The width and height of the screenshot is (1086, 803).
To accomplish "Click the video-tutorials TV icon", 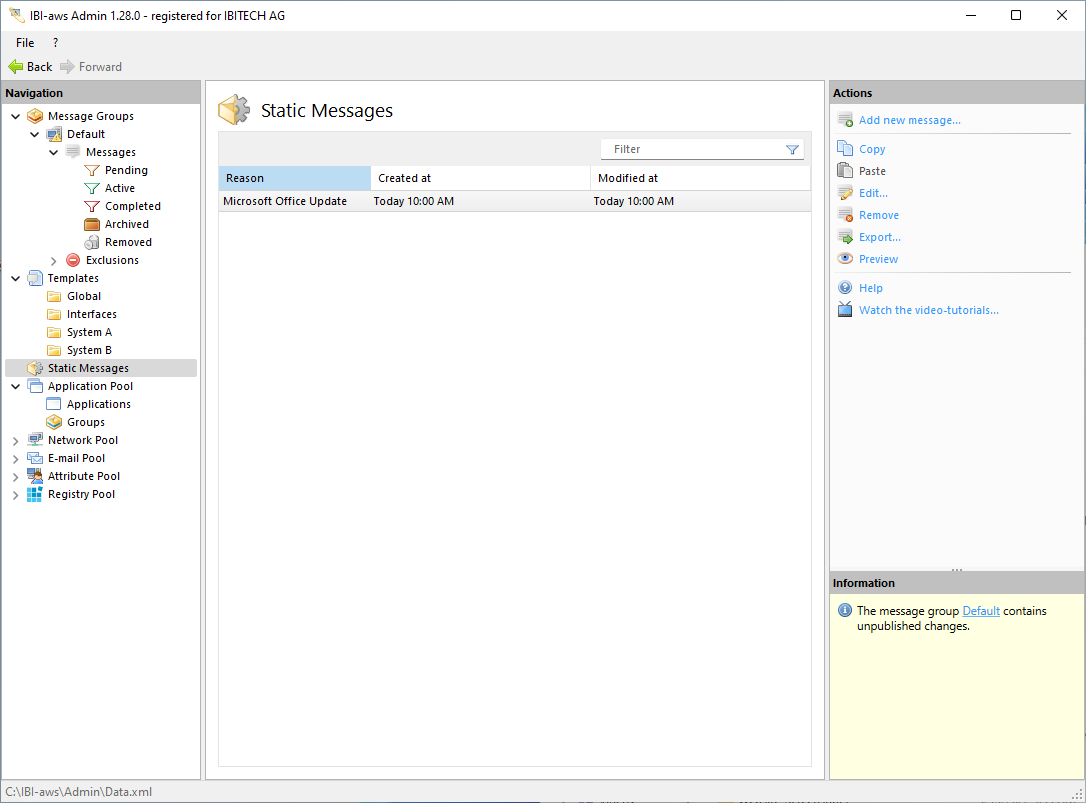I will pos(845,310).
